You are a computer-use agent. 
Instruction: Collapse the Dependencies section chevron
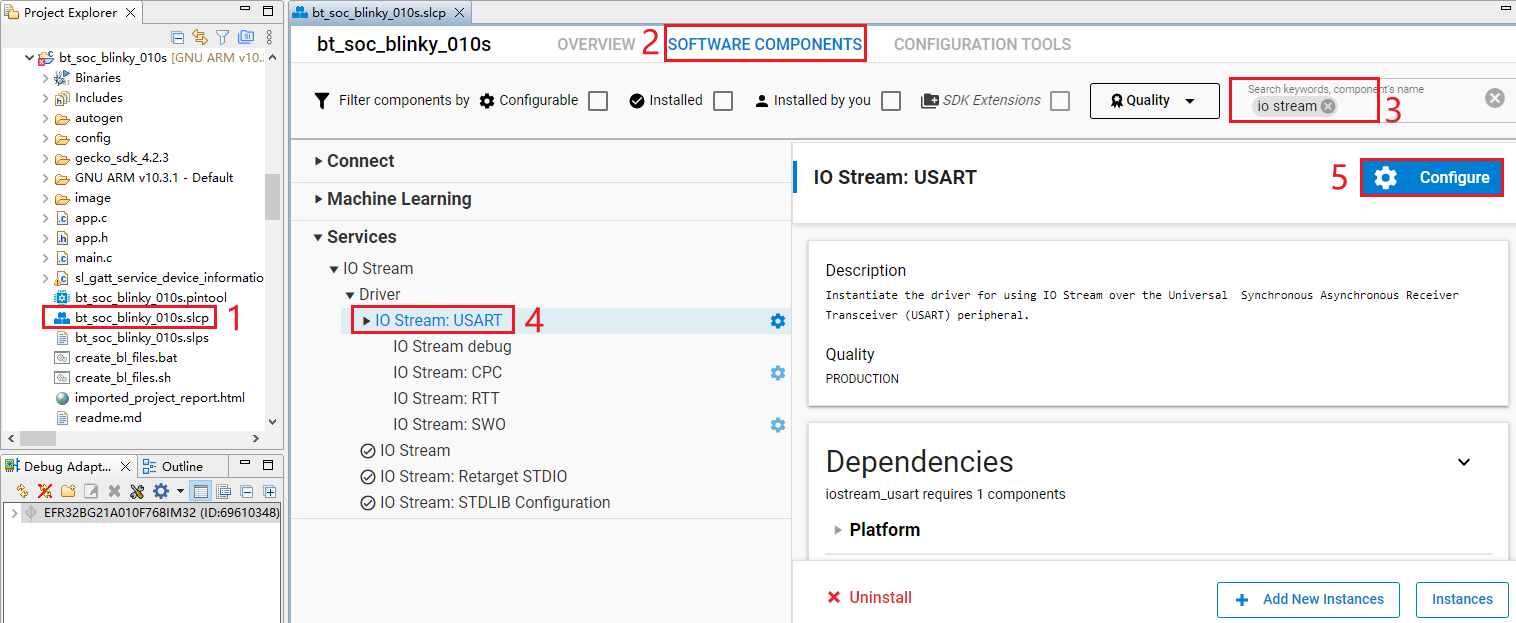click(1463, 462)
